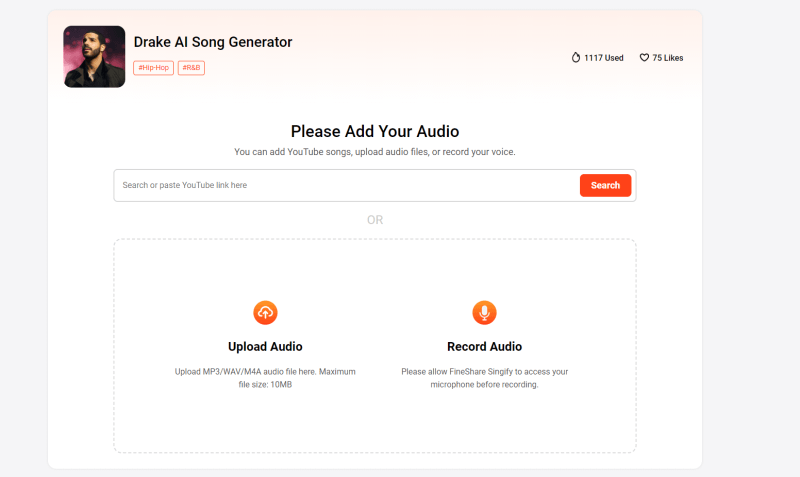Click the orange upload cloud icon
The image size is (800, 477).
point(265,312)
